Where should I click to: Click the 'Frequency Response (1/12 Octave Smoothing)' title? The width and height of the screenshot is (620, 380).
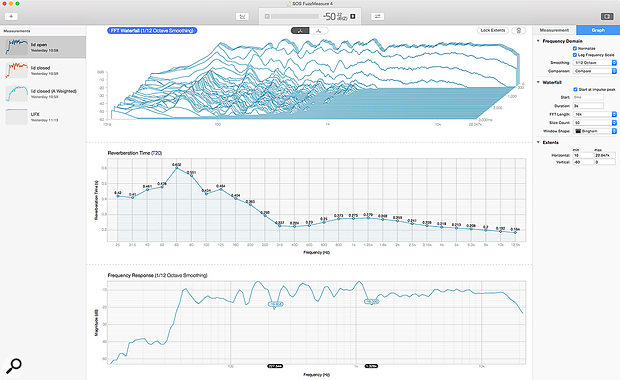(157, 275)
